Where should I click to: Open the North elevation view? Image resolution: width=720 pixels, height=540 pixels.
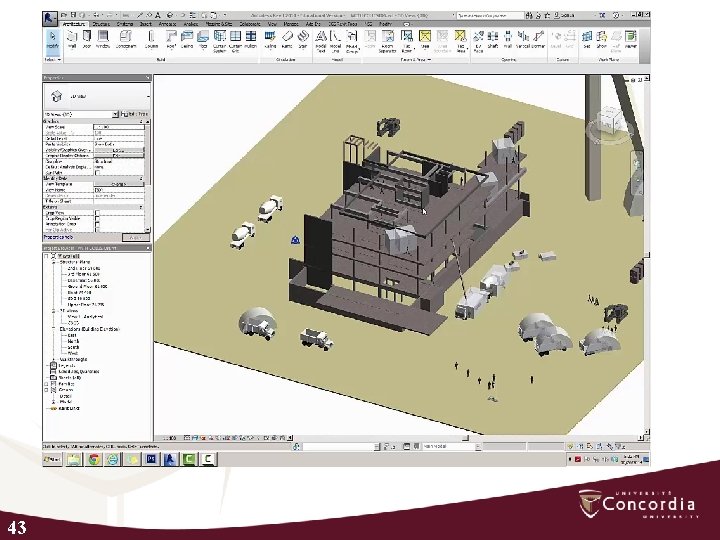pos(73,341)
